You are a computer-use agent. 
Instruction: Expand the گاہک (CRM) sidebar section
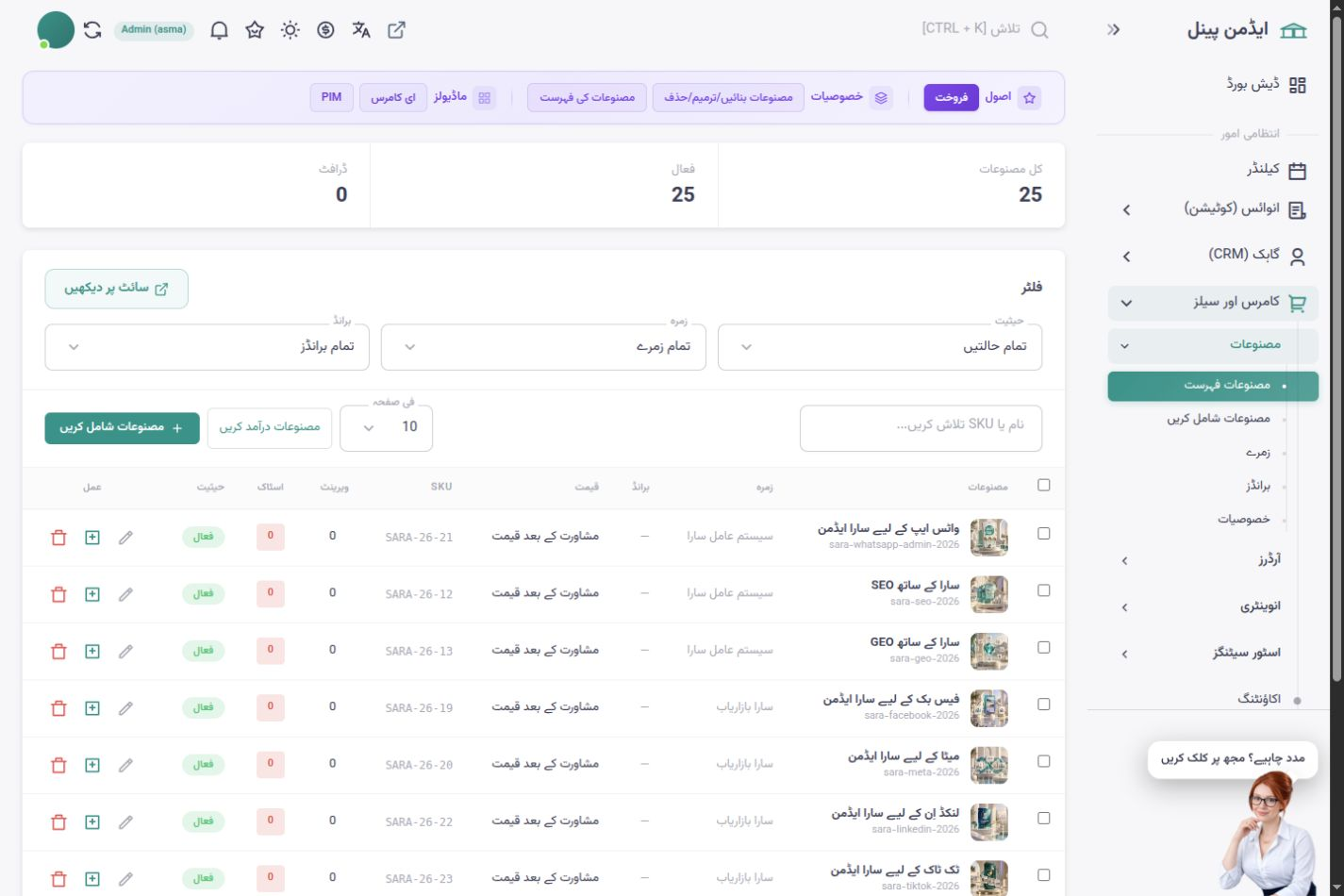point(1213,256)
